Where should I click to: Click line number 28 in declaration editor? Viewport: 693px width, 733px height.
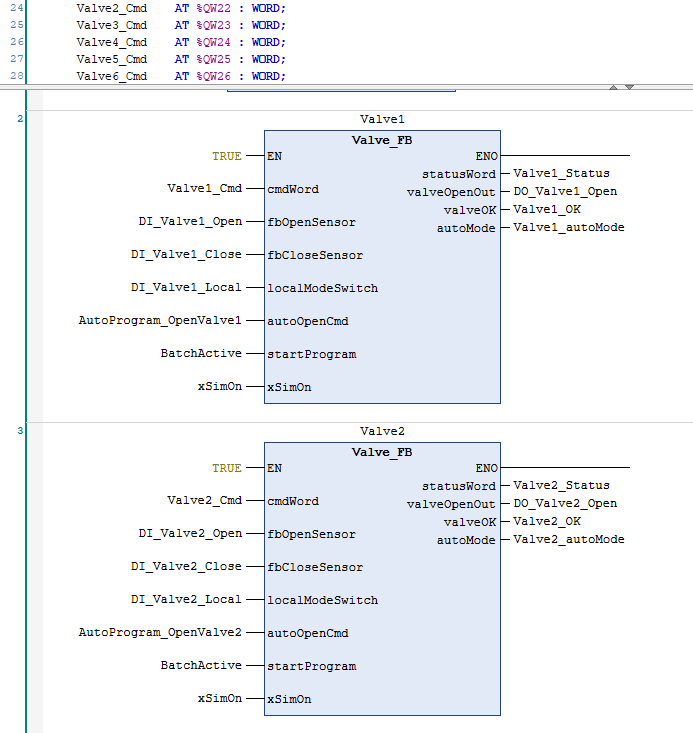click(17, 76)
